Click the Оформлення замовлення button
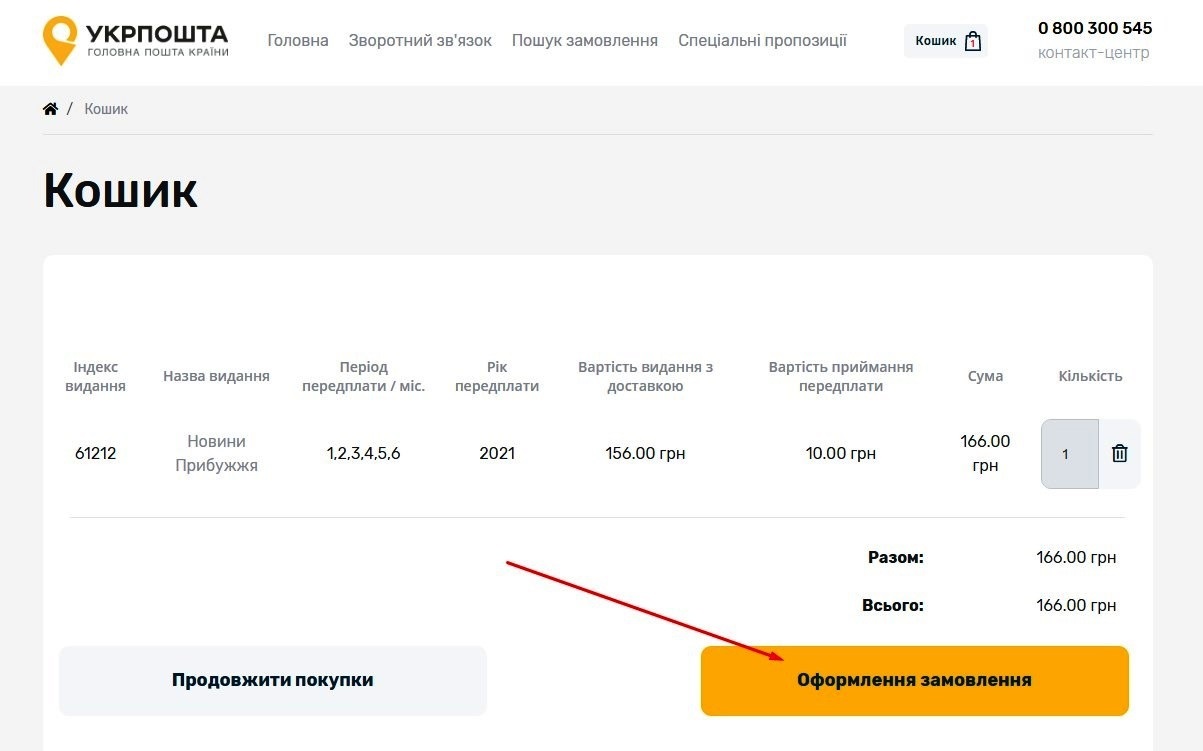 915,681
